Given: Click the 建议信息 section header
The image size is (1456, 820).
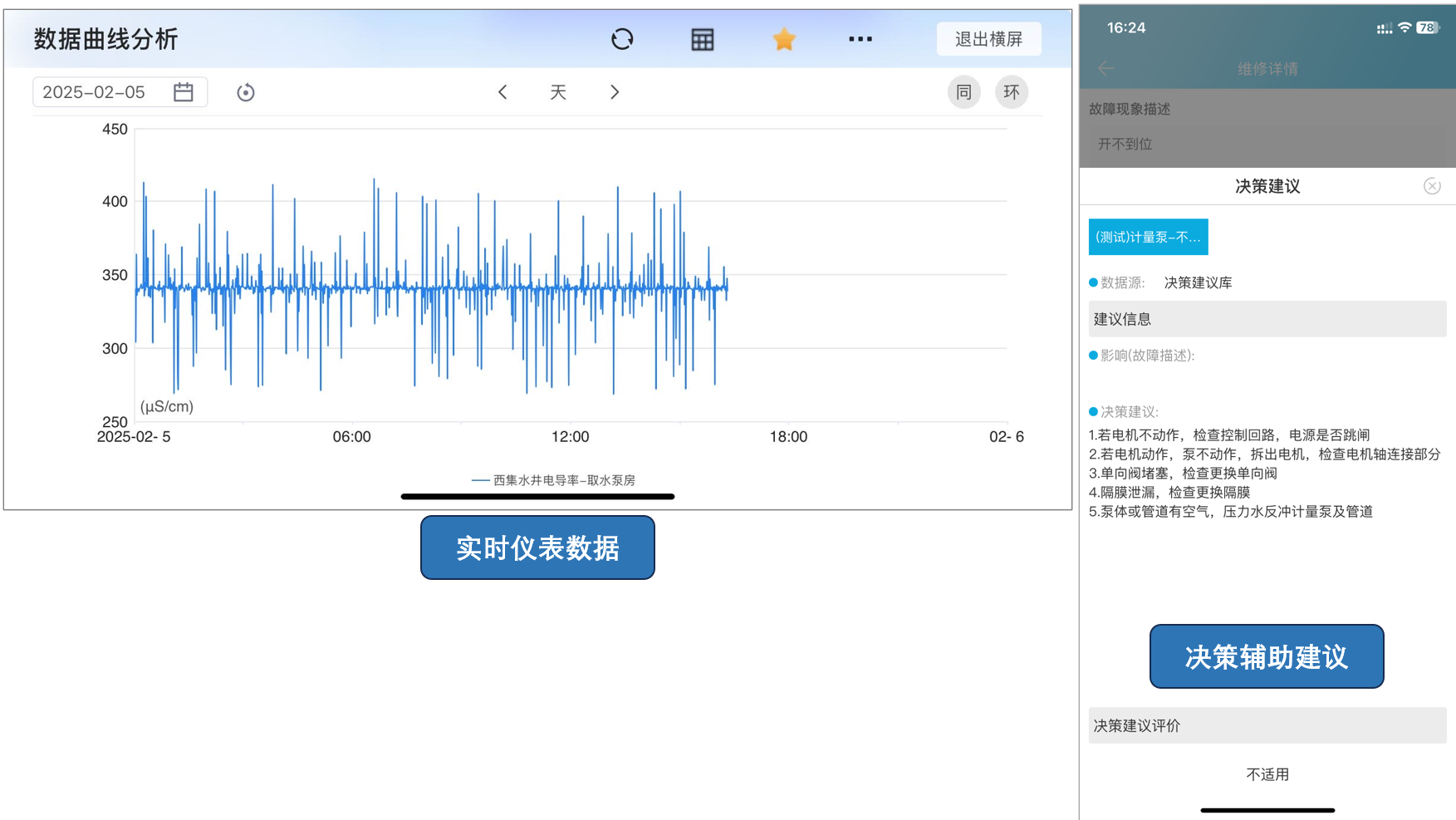Looking at the screenshot, I should 1267,319.
